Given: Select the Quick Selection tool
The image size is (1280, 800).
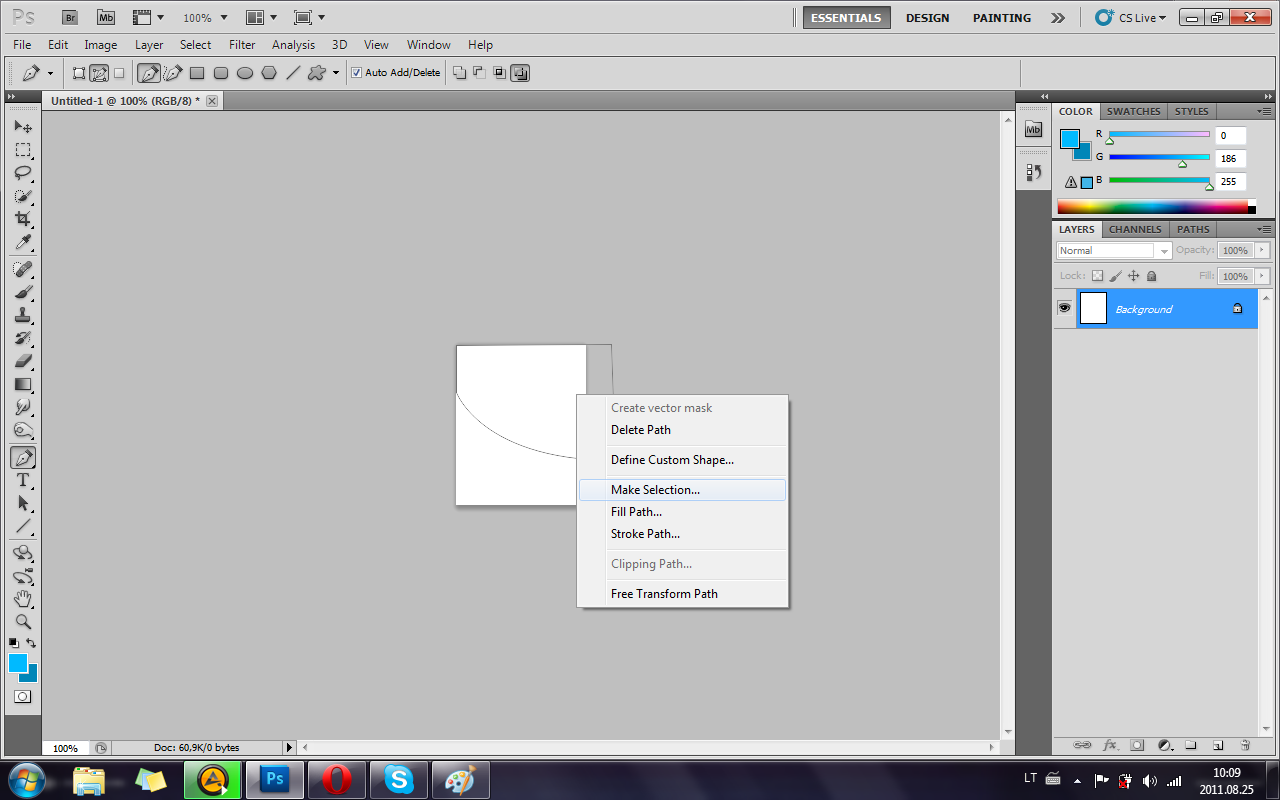Looking at the screenshot, I should point(23,196).
